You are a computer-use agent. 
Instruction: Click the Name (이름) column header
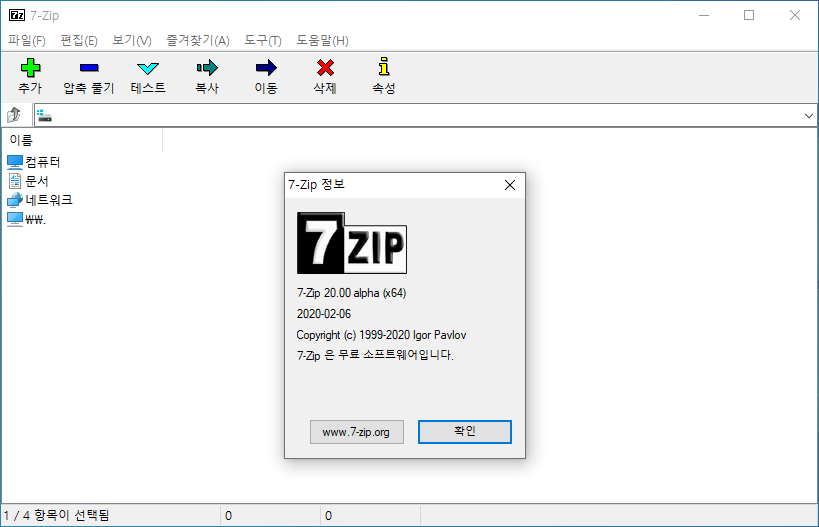click(x=84, y=140)
